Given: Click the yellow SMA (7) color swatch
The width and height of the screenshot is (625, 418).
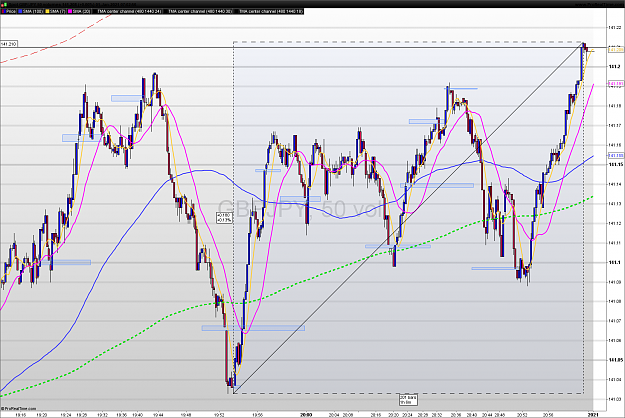Looking at the screenshot, I should point(47,11).
